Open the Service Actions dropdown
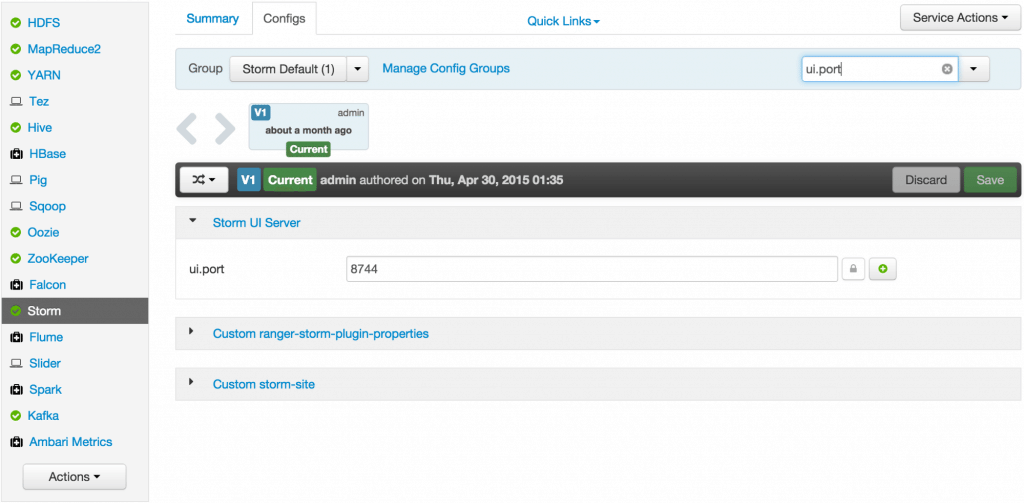This screenshot has width=1024, height=504. coord(960,18)
